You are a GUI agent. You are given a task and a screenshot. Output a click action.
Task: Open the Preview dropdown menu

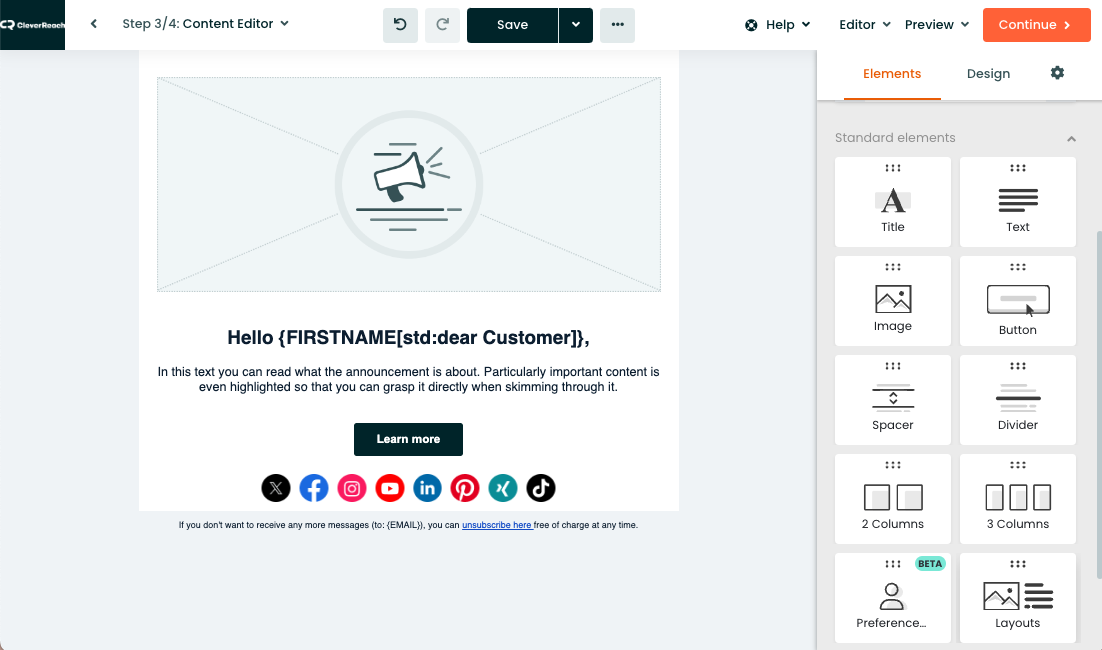click(x=936, y=25)
